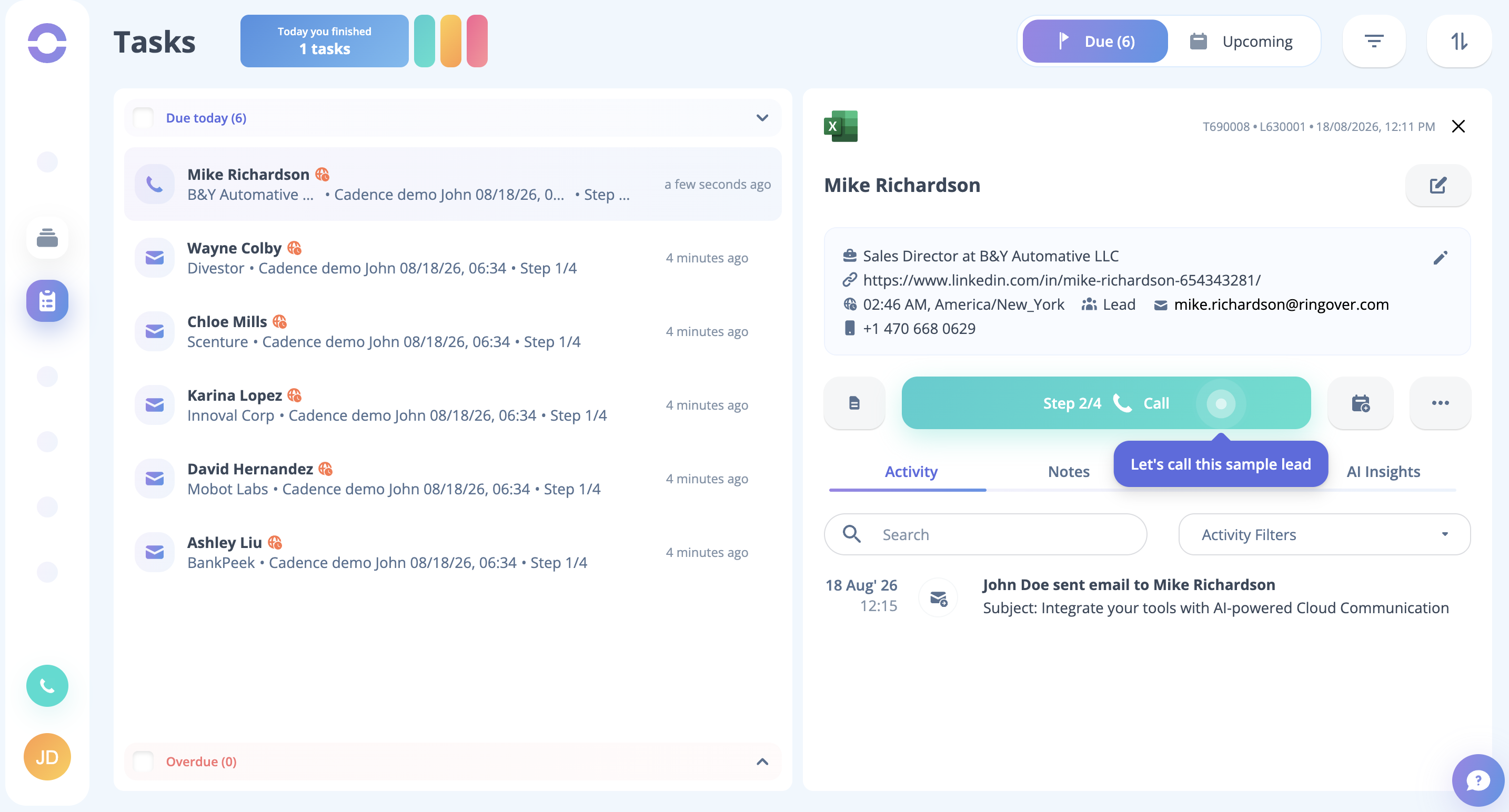Click the sent email activity icon
1509x812 pixels.
[x=939, y=598]
